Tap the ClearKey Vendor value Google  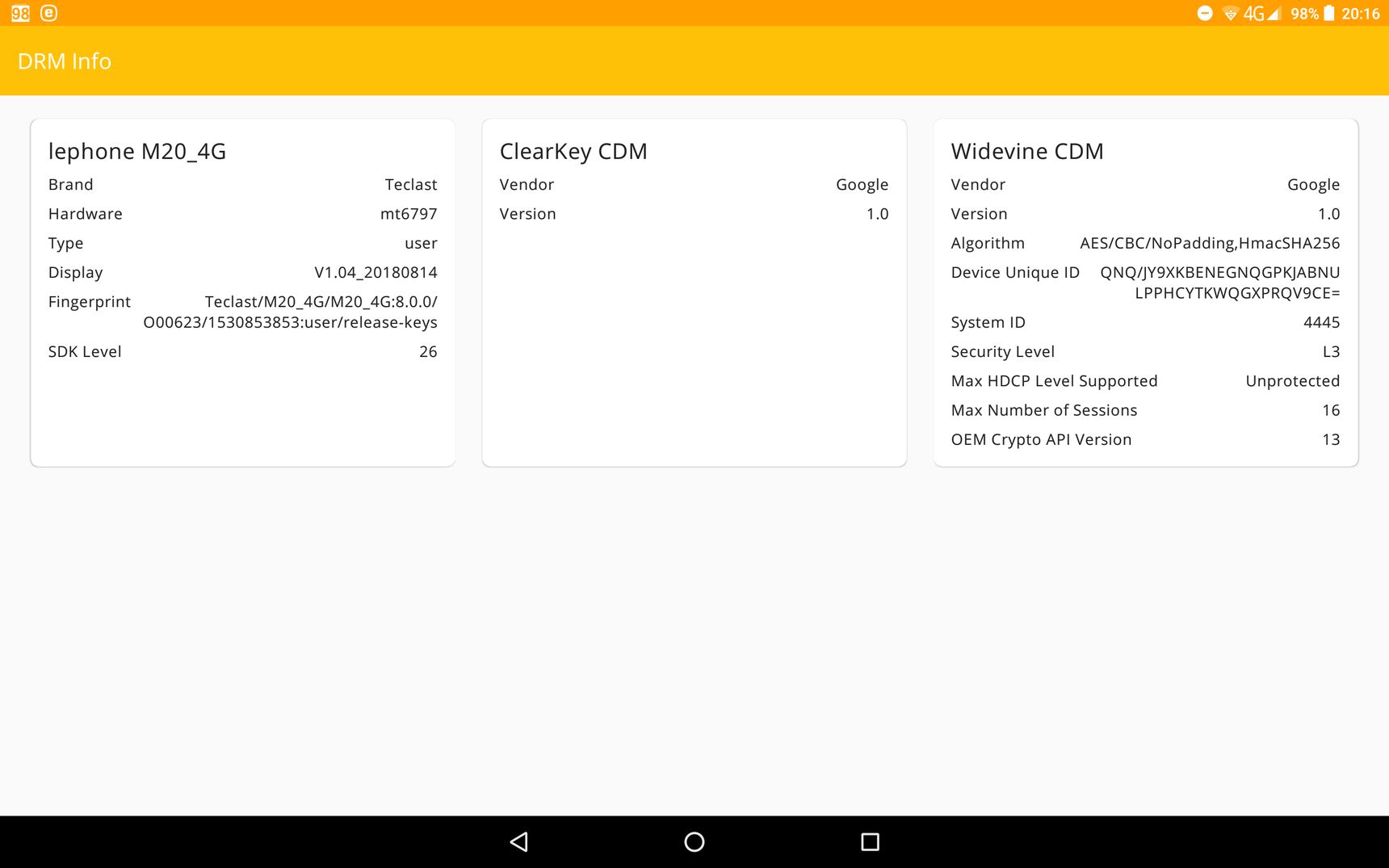coord(862,184)
